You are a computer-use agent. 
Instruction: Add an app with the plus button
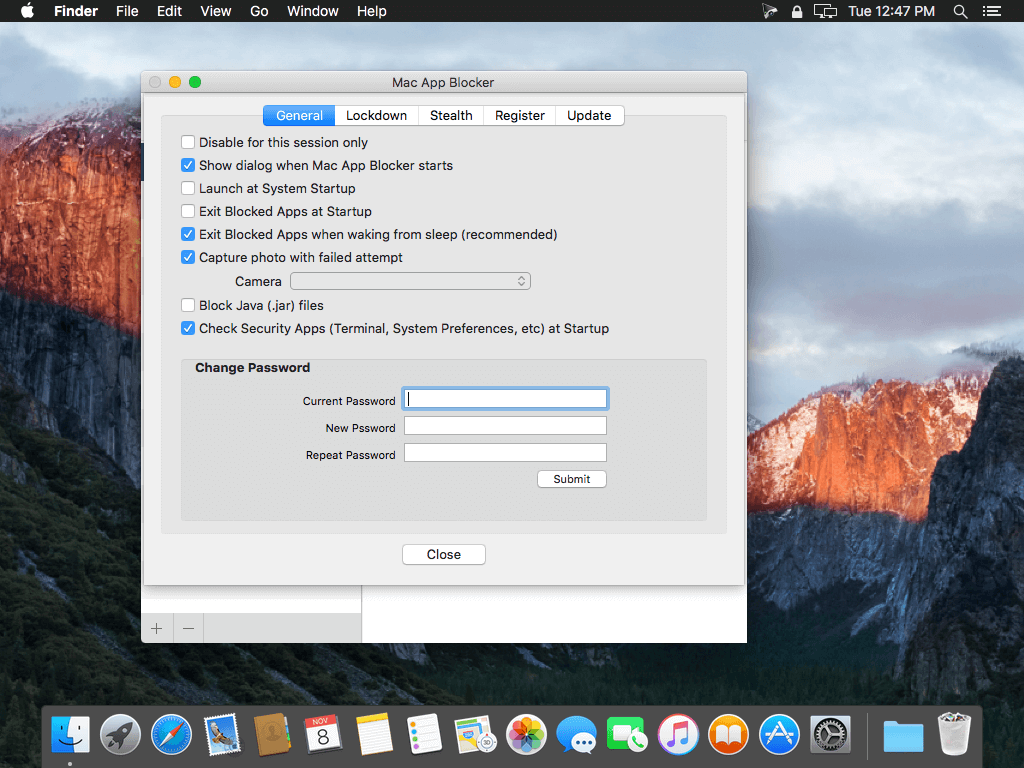[x=157, y=628]
